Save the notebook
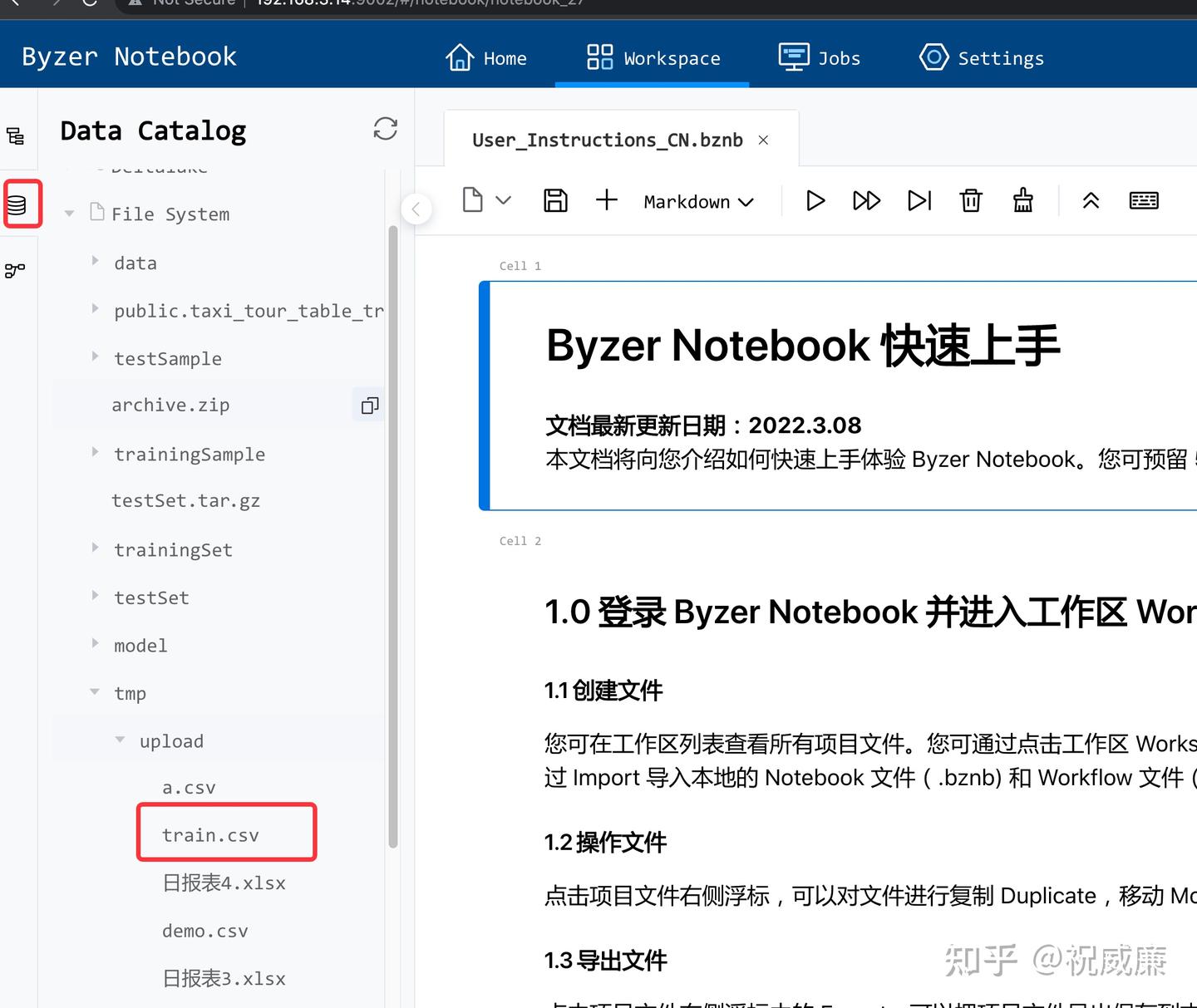1197x1008 pixels. tap(555, 200)
